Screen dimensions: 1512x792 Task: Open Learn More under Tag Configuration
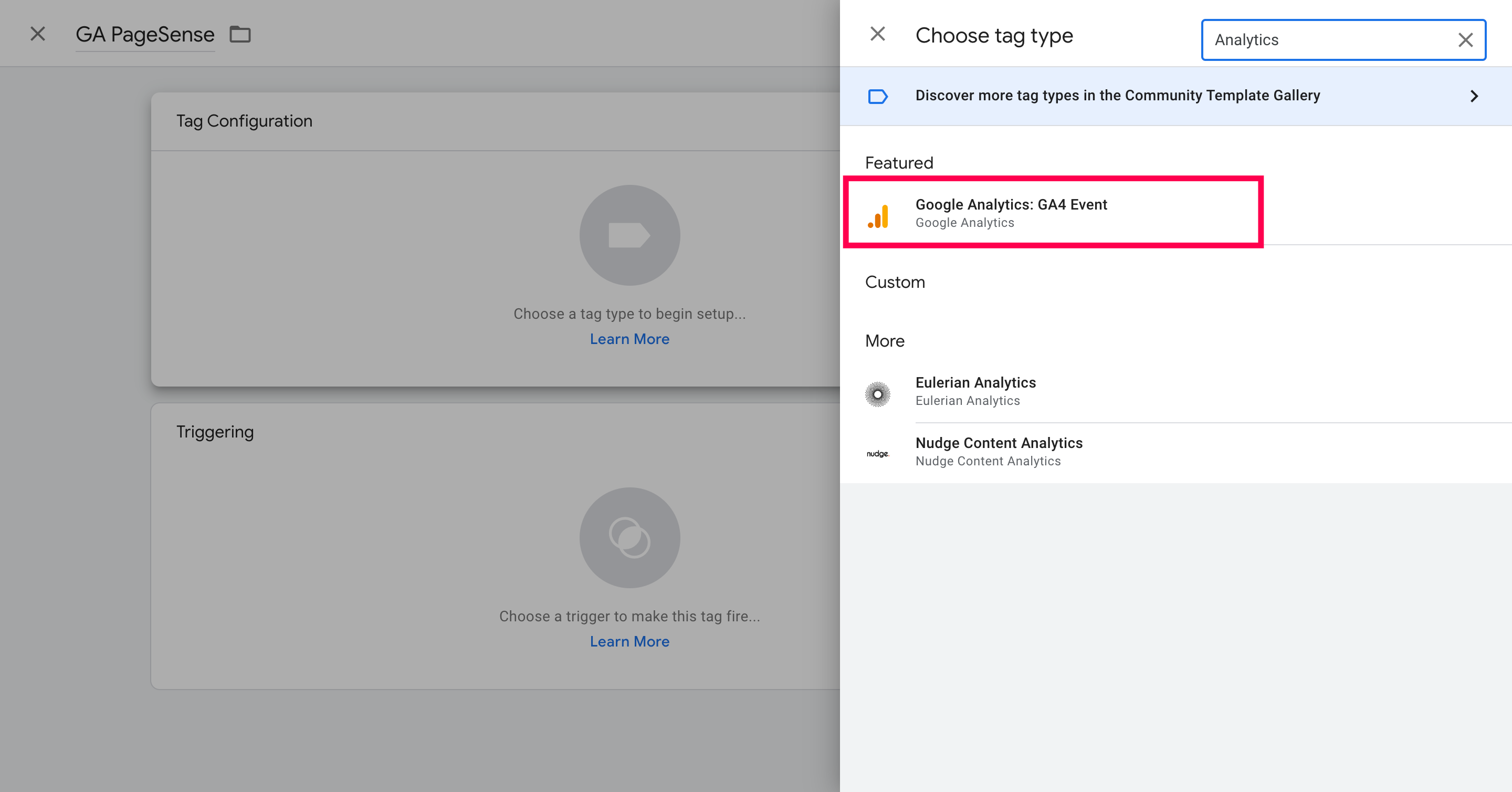click(x=629, y=339)
